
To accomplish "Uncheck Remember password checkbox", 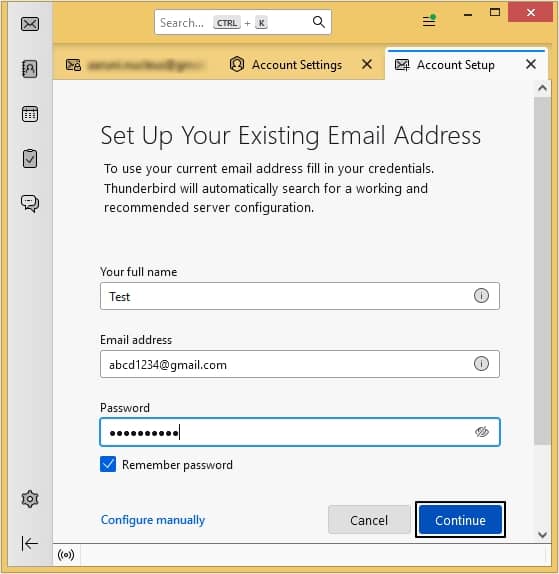I will pos(108,464).
